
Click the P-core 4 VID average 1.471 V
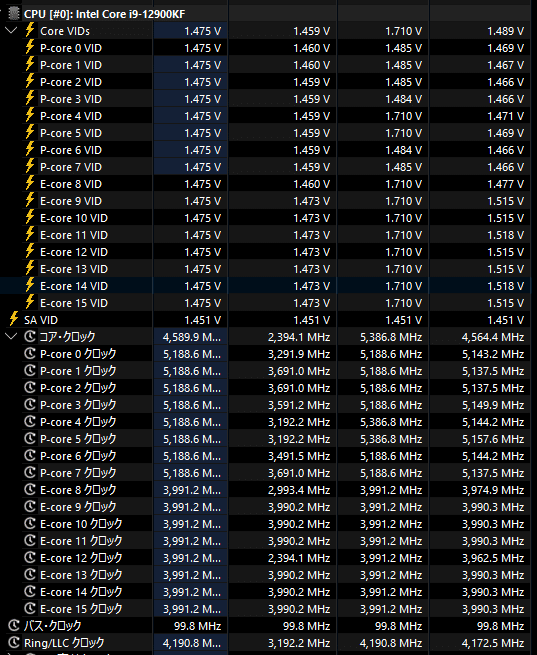point(505,116)
